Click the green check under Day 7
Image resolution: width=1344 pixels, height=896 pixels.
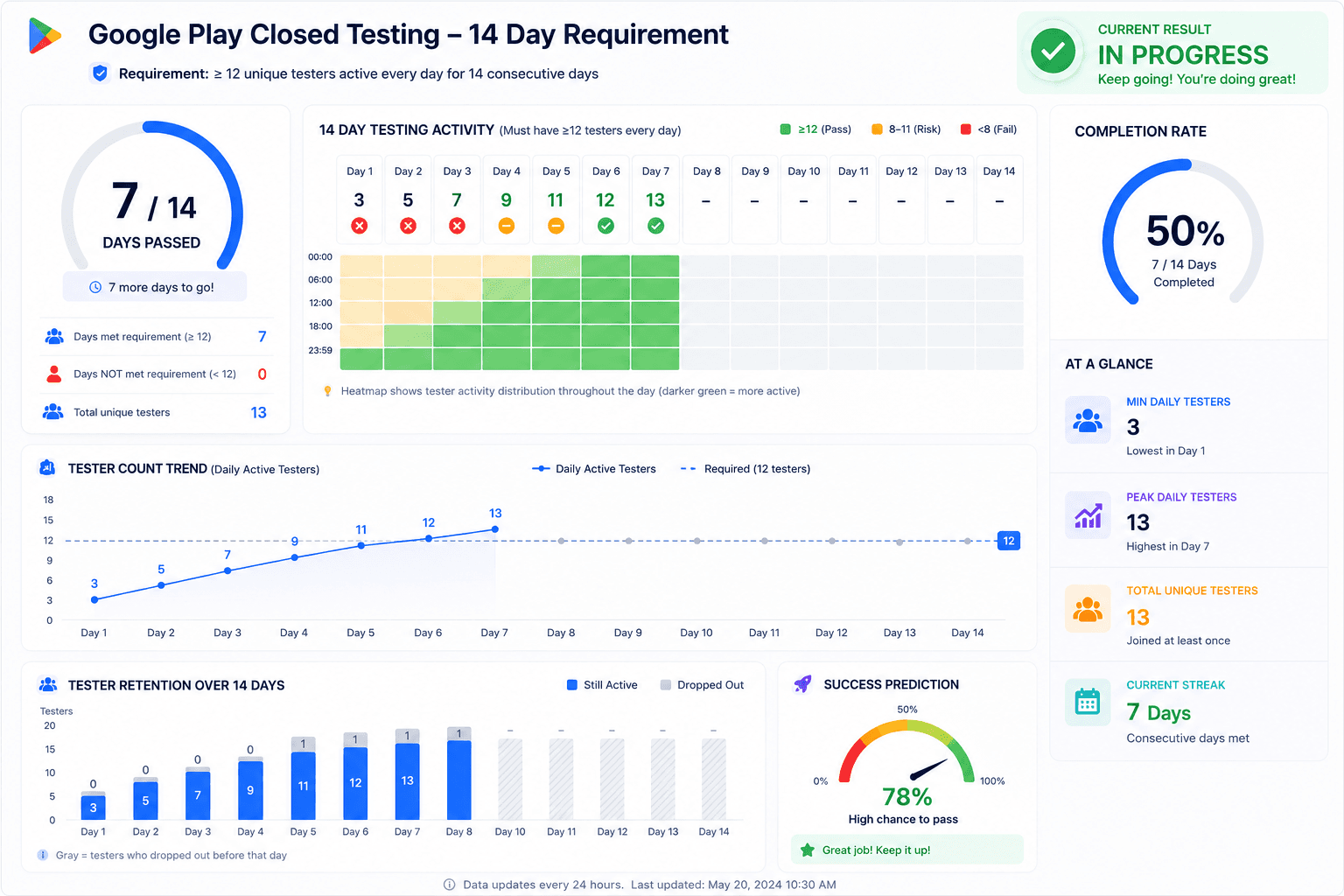655,226
